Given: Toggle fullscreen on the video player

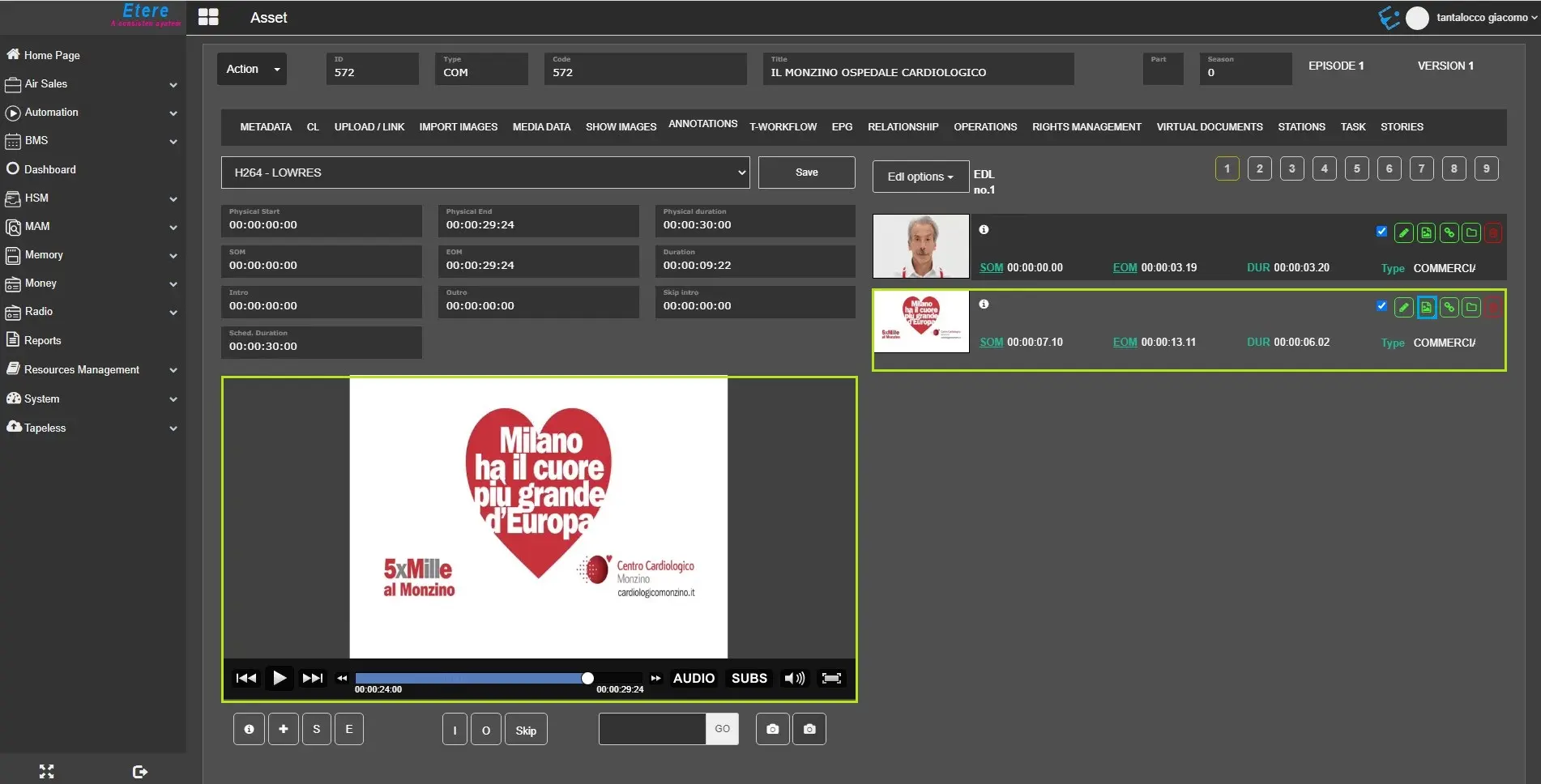Looking at the screenshot, I should coord(831,679).
